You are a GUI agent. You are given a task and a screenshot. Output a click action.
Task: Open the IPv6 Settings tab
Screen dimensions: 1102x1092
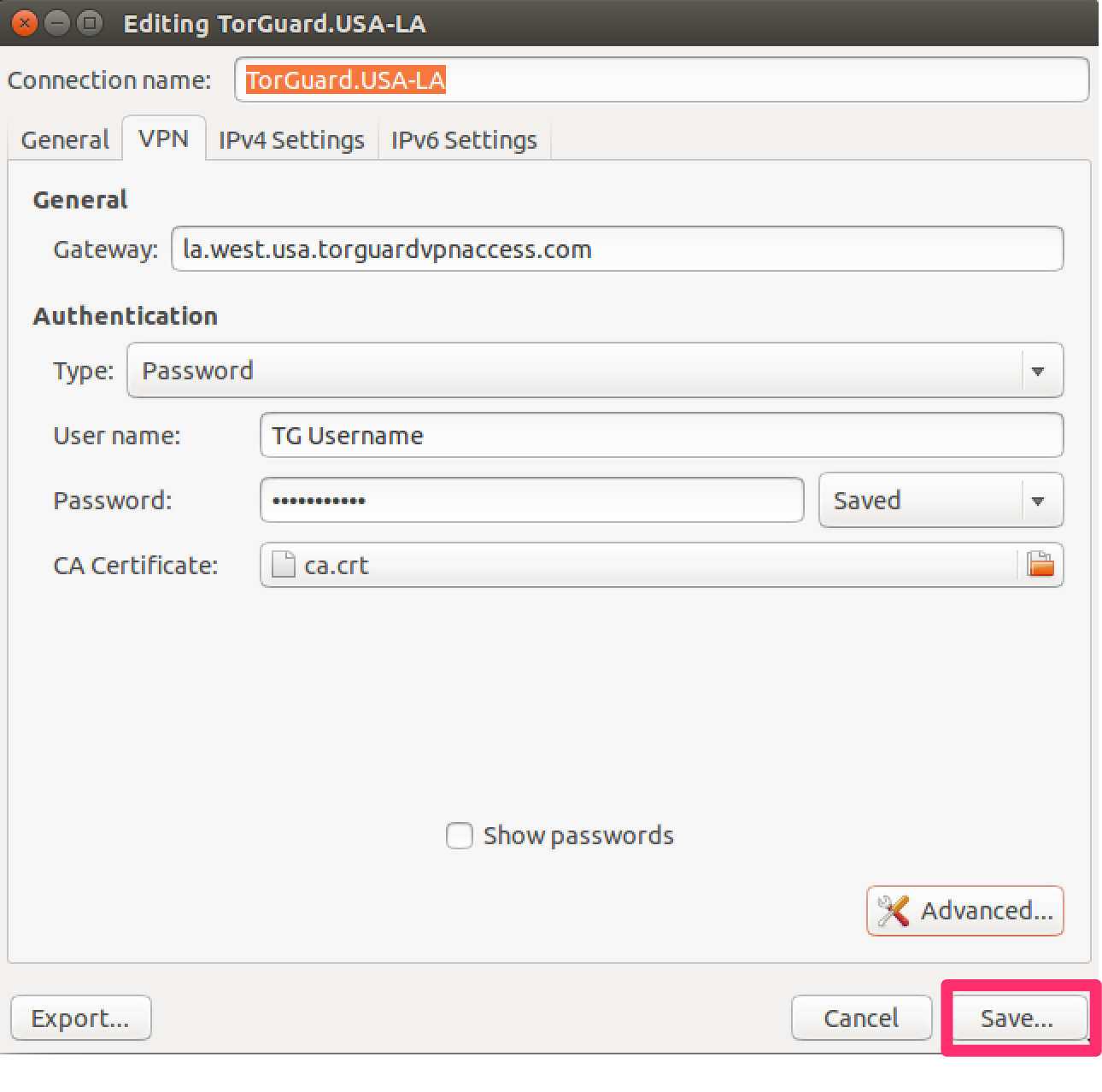[x=464, y=139]
